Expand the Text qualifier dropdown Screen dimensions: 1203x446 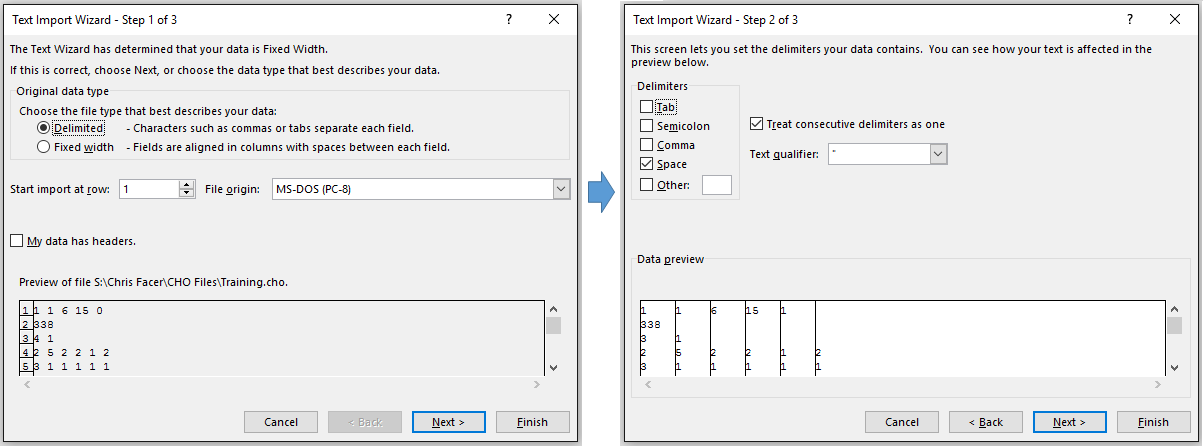coord(938,154)
